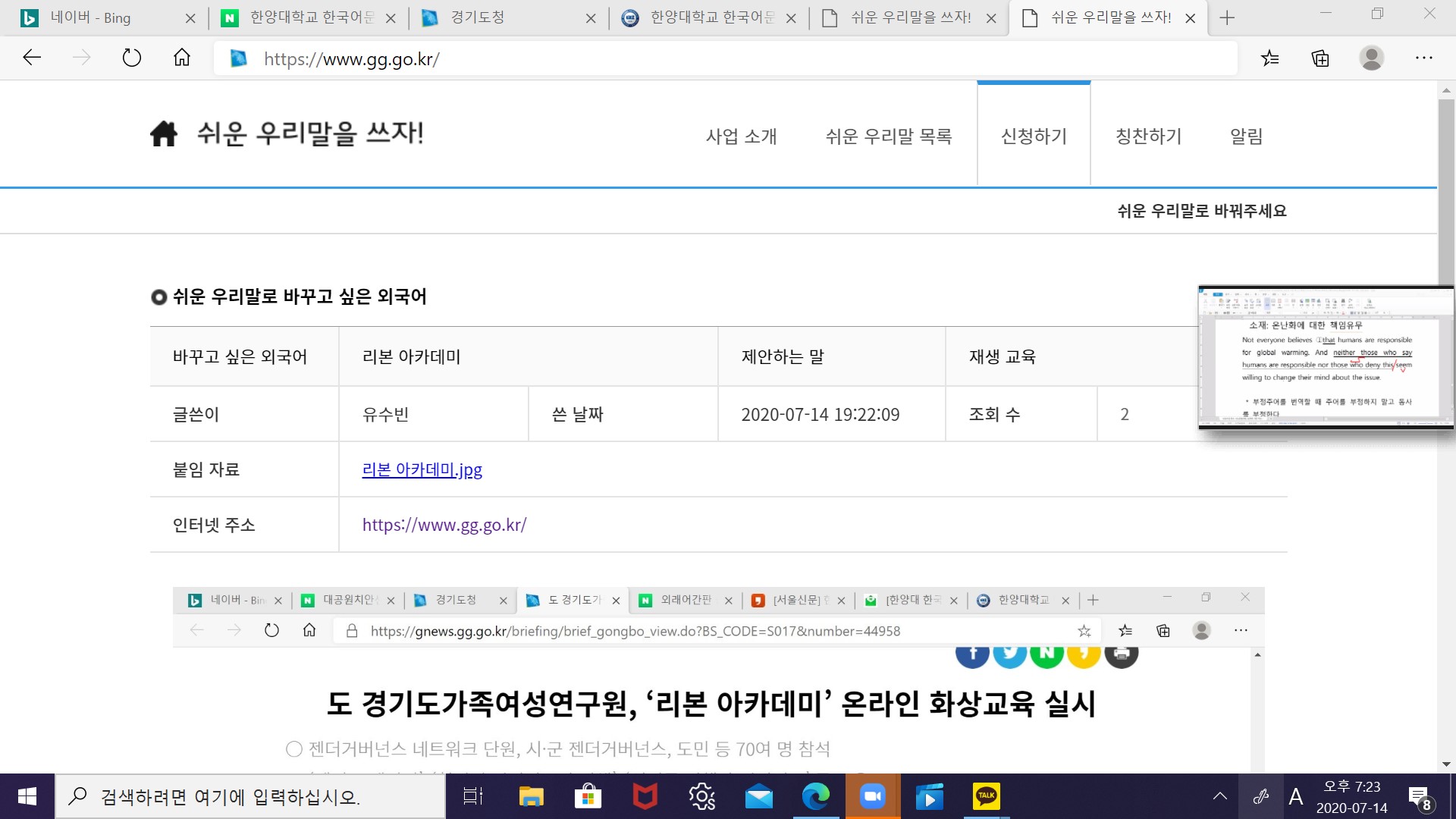Click the user profile avatar icon
Image resolution: width=1456 pixels, height=819 pixels.
[1371, 58]
